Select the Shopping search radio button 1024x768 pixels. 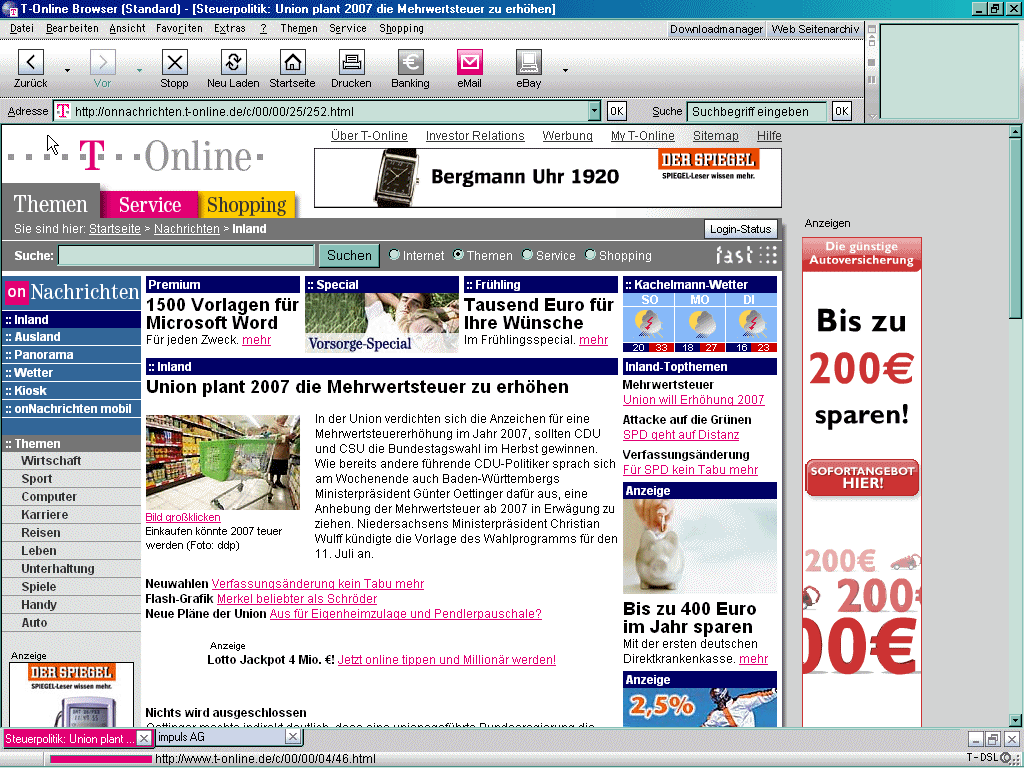(590, 255)
